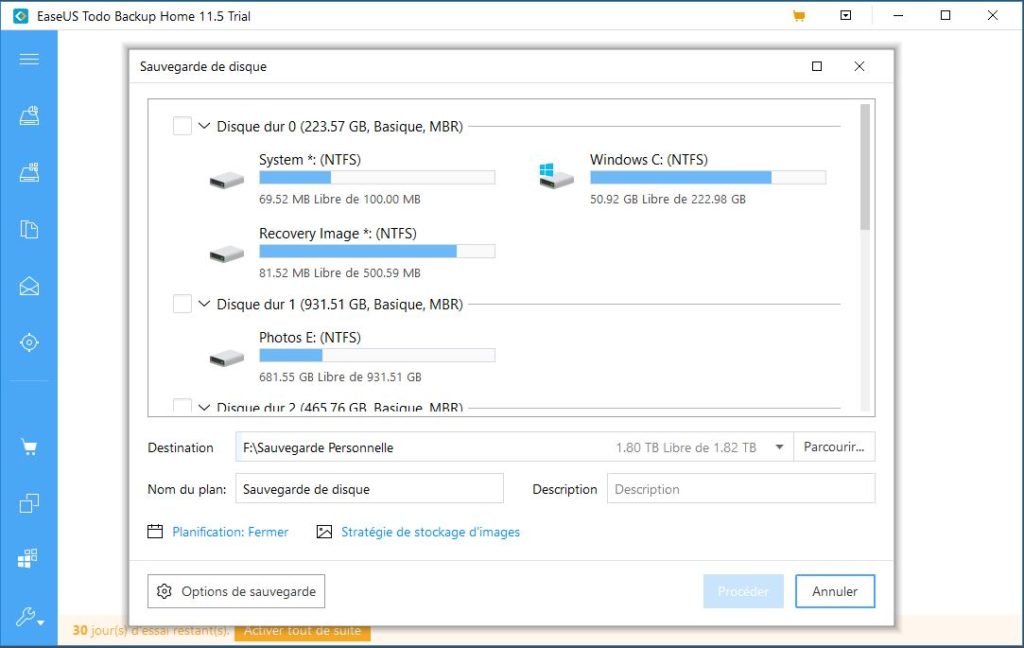Click the calendar icon next to Planification
The image size is (1024, 648).
[x=155, y=531]
